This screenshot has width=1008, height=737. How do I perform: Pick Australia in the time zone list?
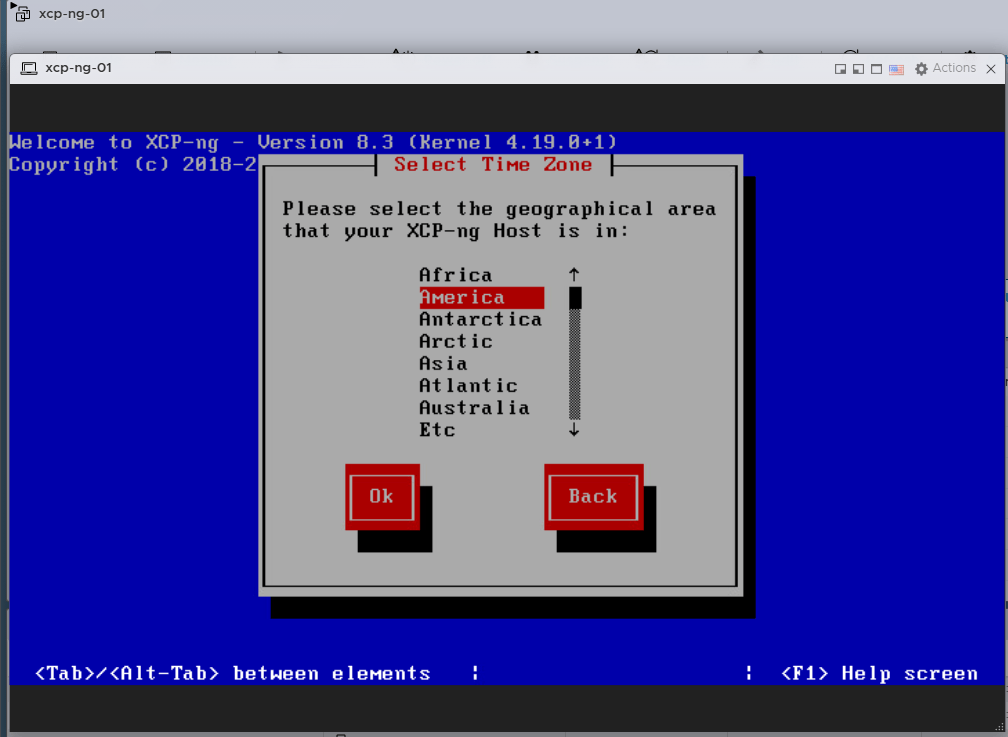474,407
